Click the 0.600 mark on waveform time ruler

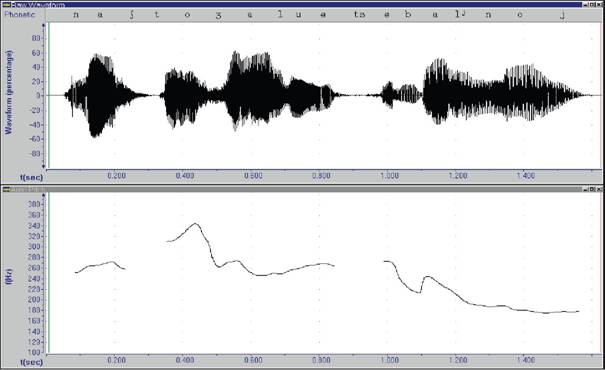click(253, 176)
